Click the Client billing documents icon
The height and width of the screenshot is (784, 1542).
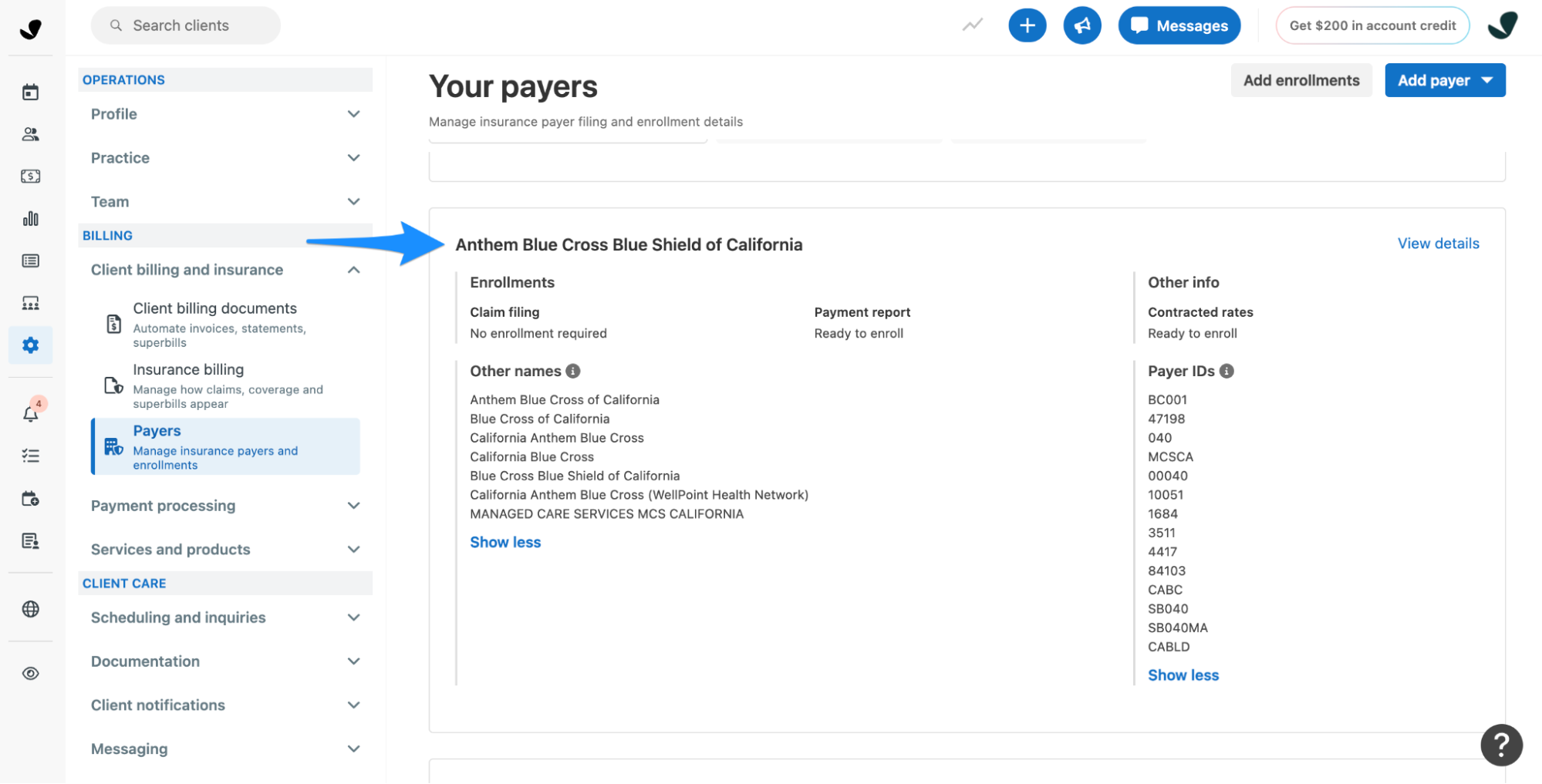114,324
